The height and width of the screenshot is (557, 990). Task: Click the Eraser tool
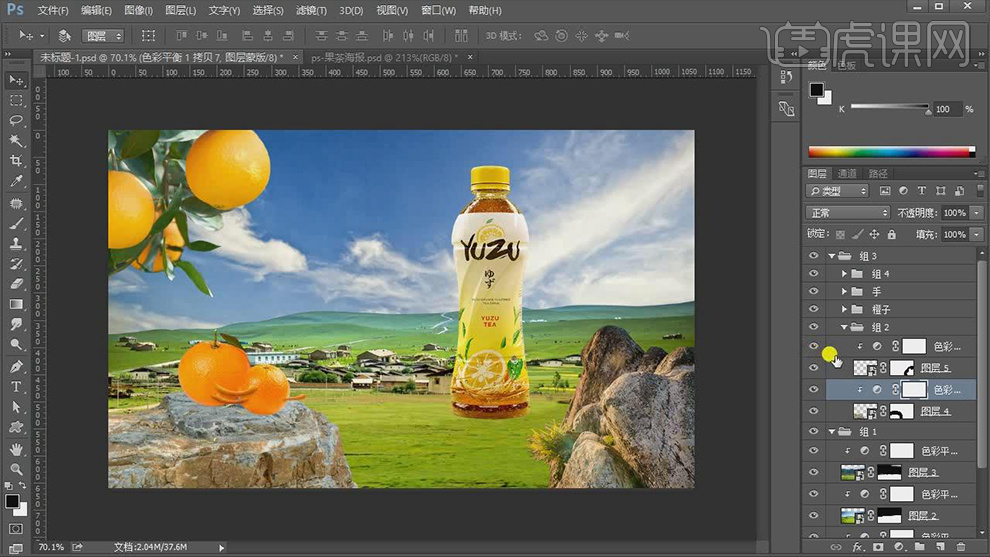point(16,284)
